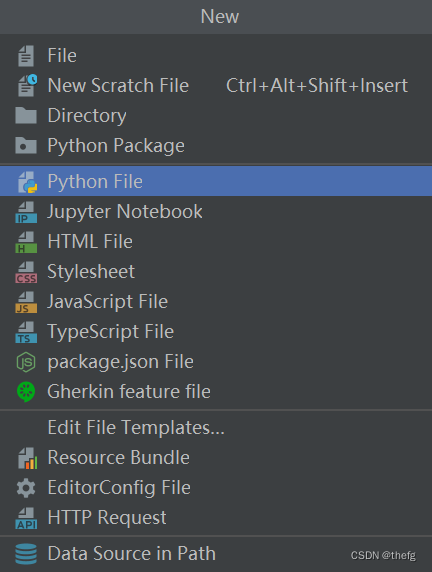Click the green HTML File icon
This screenshot has height=572, width=432.
point(26,242)
